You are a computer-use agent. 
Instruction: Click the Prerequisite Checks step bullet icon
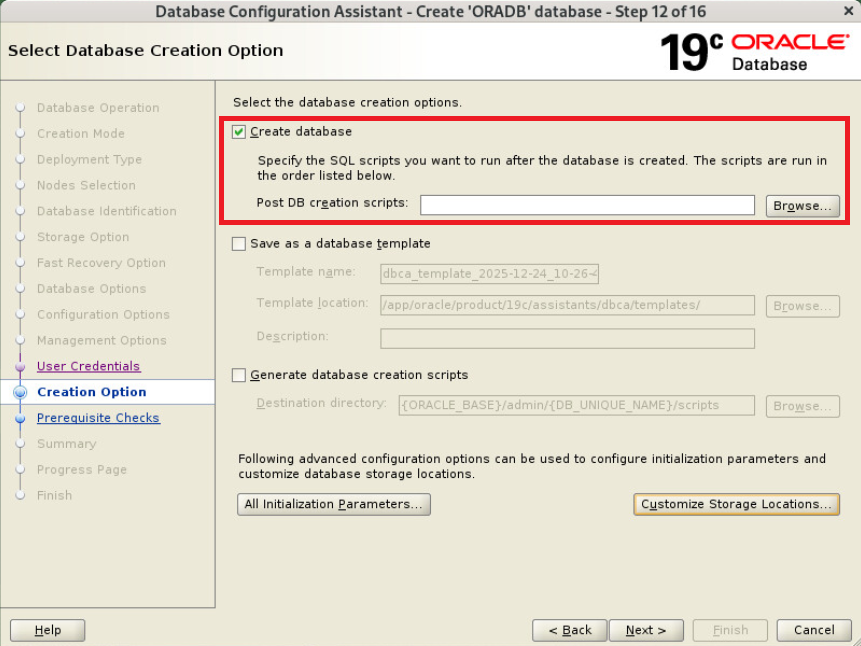[x=20, y=419]
